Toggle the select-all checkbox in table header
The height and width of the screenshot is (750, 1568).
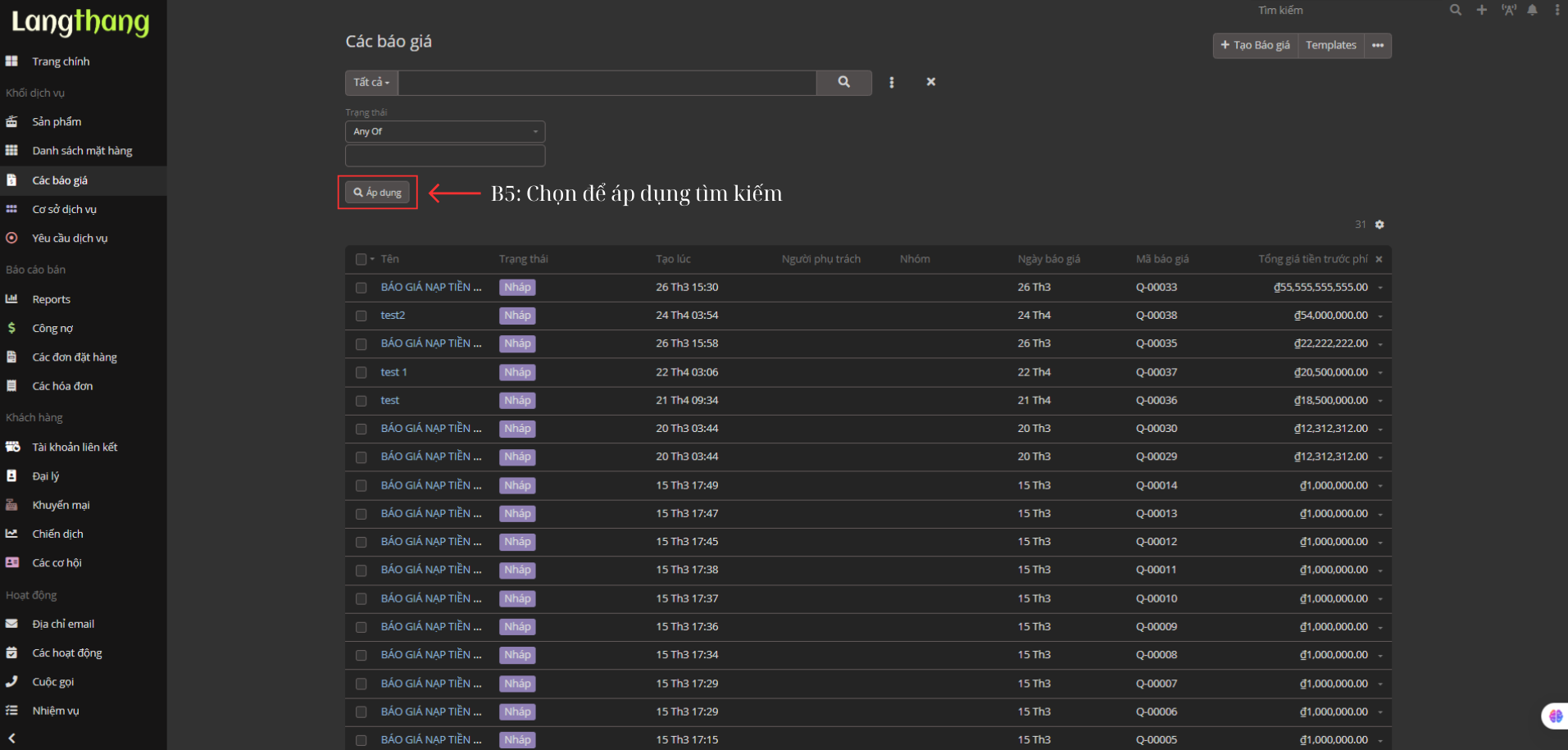(x=361, y=259)
